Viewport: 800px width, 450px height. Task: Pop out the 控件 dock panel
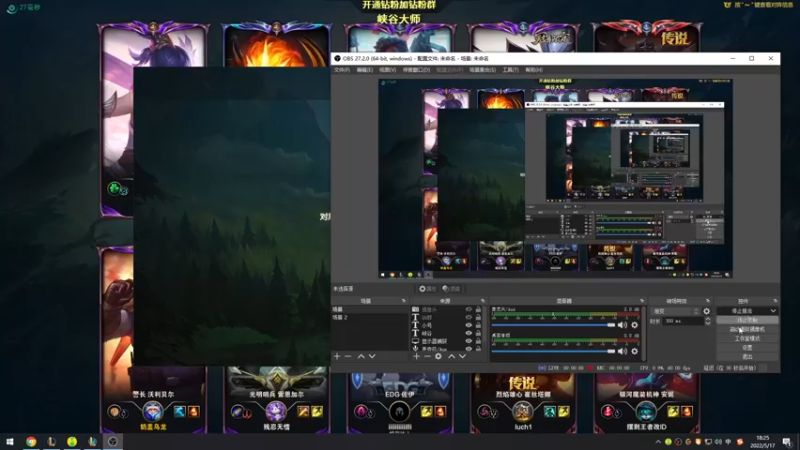tap(775, 301)
